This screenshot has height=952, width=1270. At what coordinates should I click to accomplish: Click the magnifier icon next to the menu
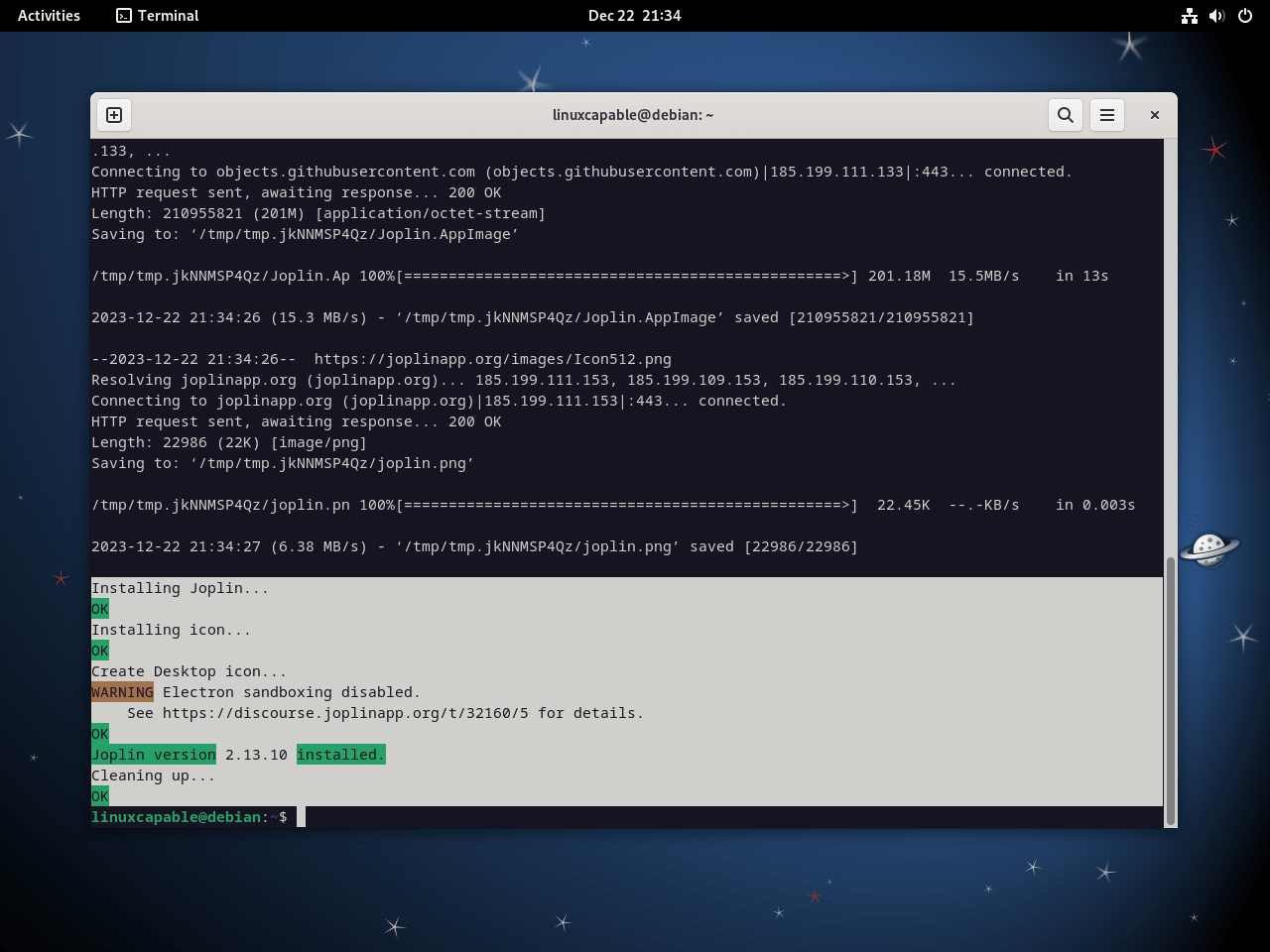point(1066,114)
